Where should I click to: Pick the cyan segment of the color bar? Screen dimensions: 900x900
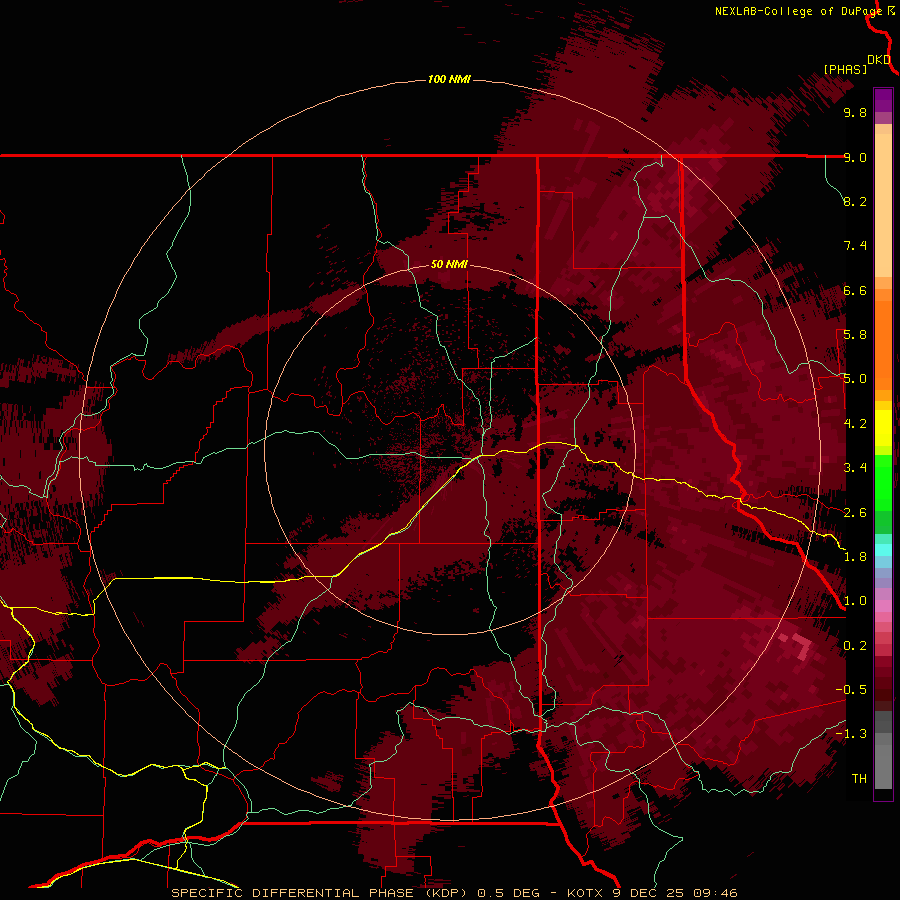[x=883, y=550]
